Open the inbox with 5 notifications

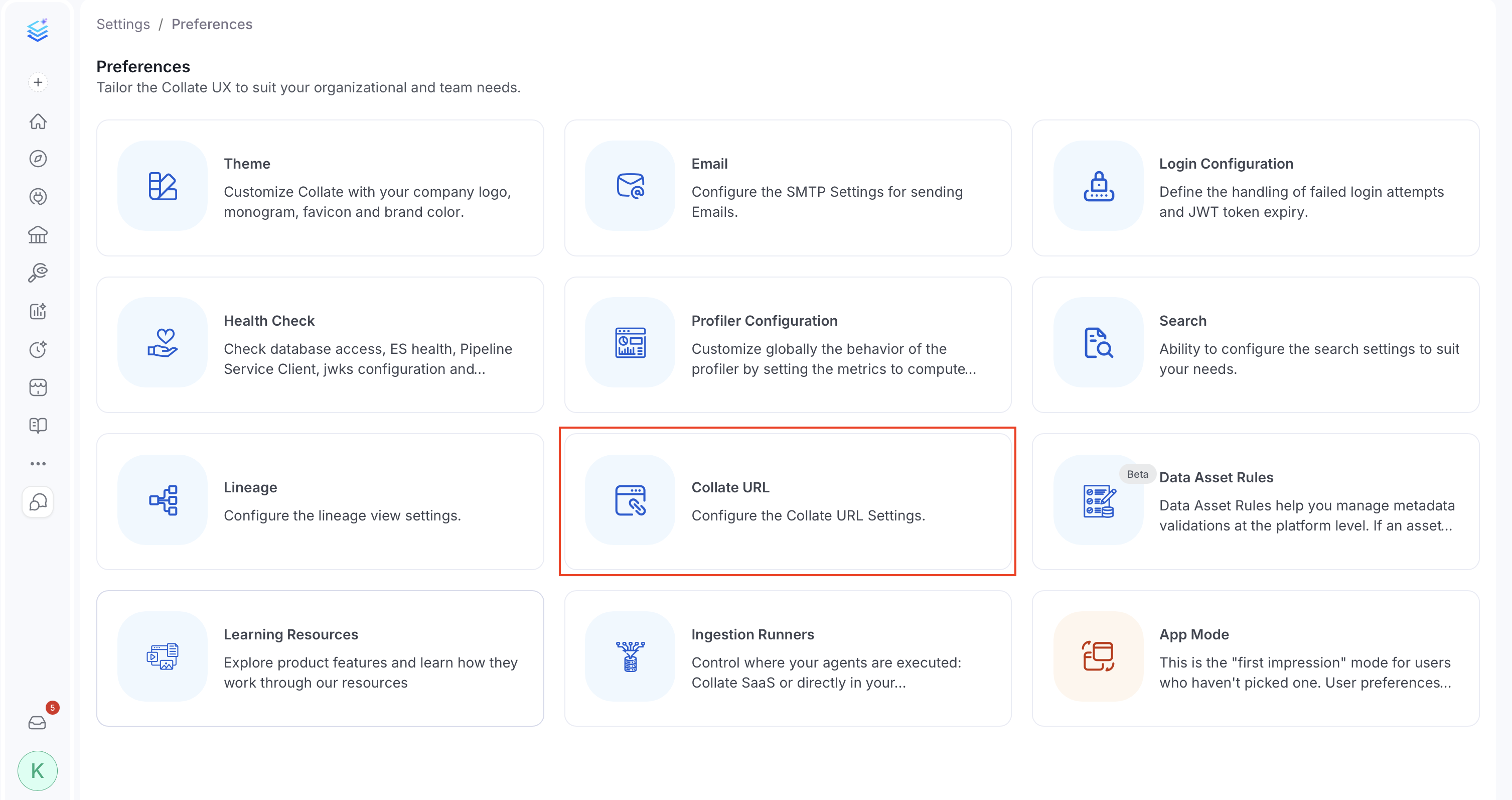point(38,723)
